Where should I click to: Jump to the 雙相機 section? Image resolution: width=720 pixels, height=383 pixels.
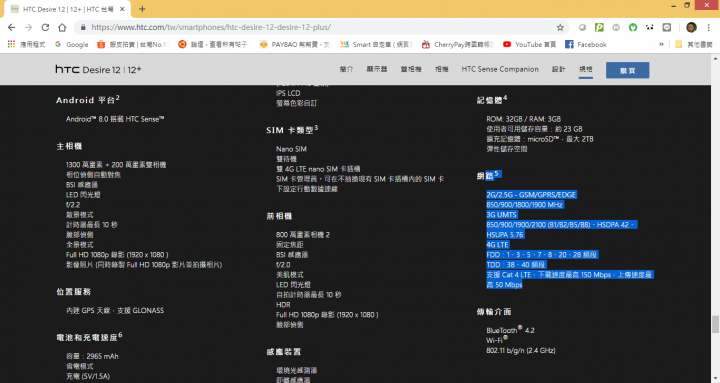pyautogui.click(x=411, y=69)
